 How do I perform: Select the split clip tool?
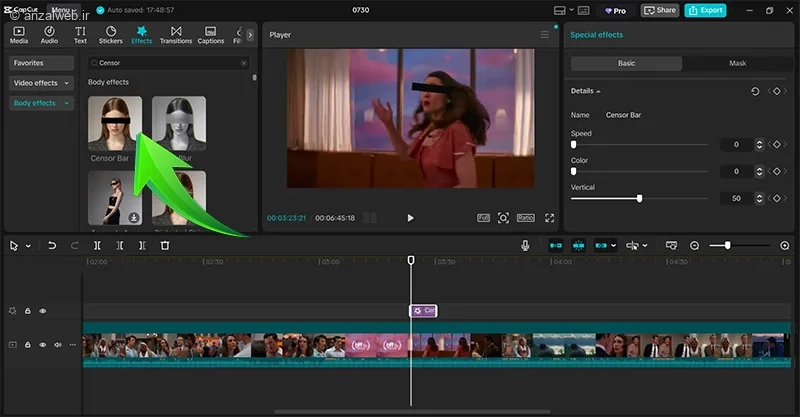point(97,246)
